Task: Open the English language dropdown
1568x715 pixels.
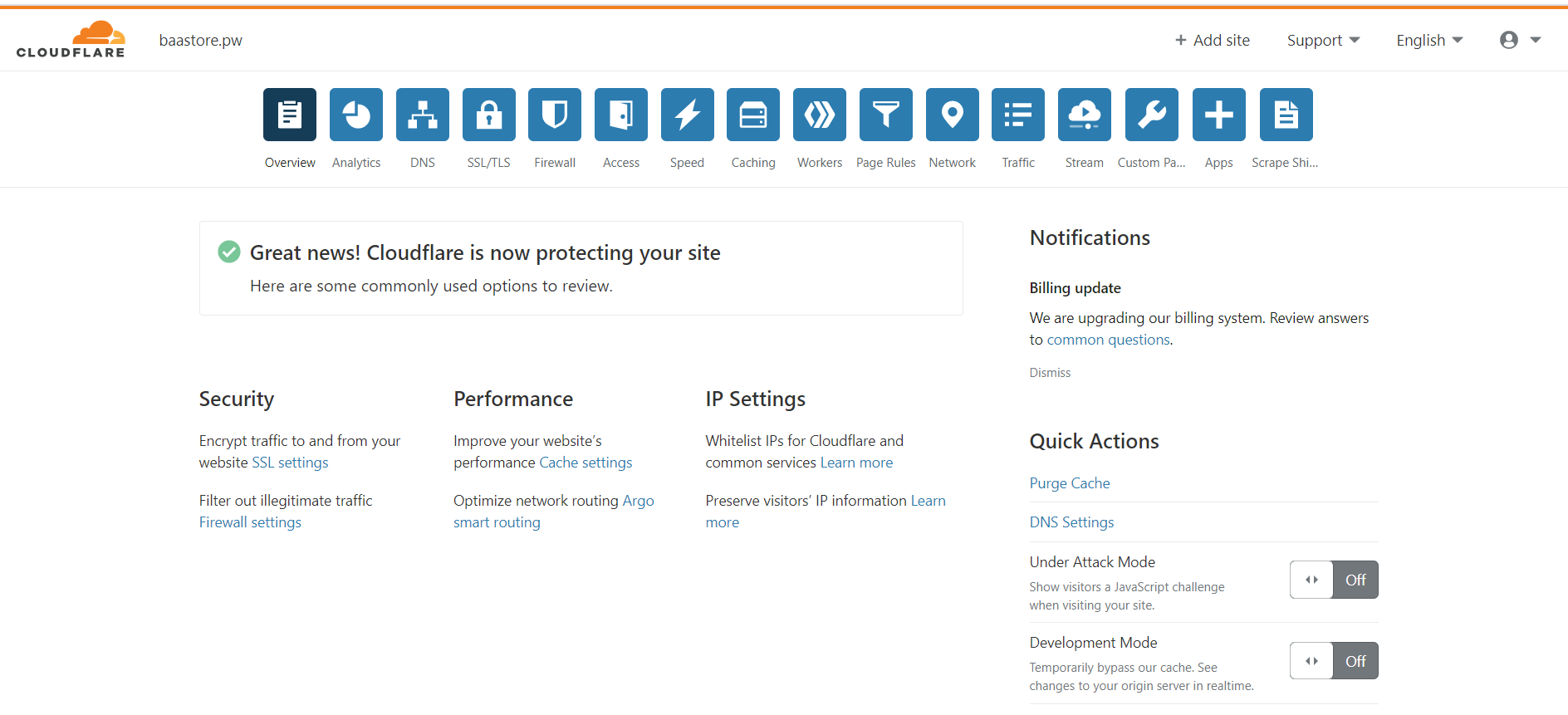Action: coord(1429,40)
